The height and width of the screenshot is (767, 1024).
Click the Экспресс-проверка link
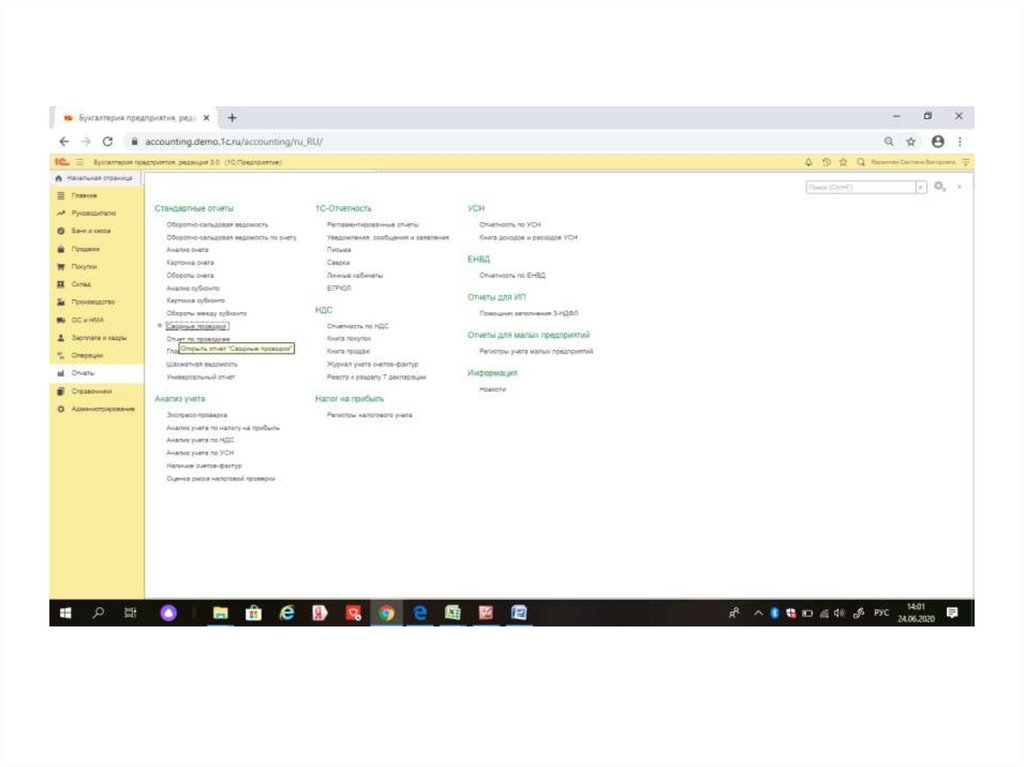coord(196,414)
